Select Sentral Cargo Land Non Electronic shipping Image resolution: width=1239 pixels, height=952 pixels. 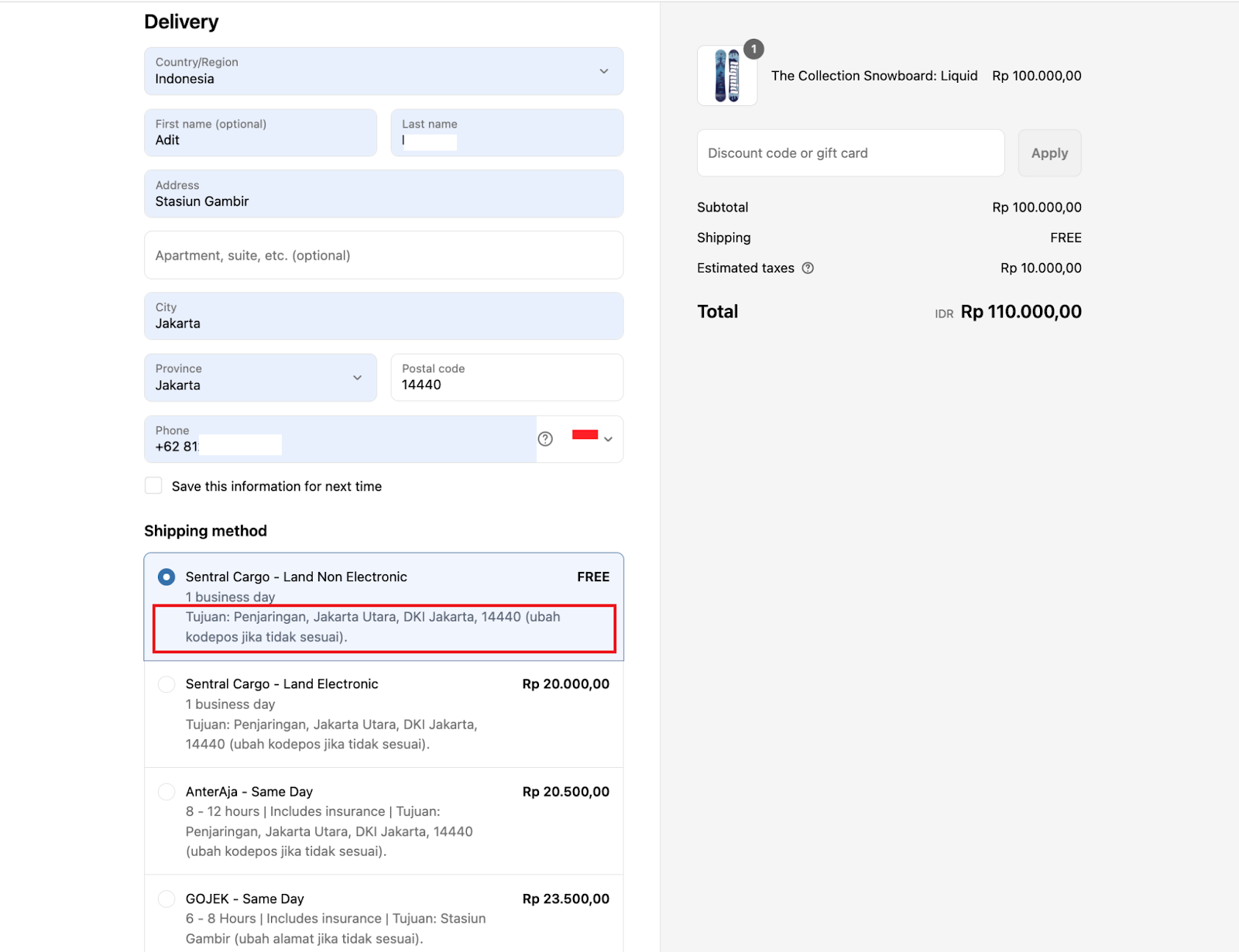[166, 577]
